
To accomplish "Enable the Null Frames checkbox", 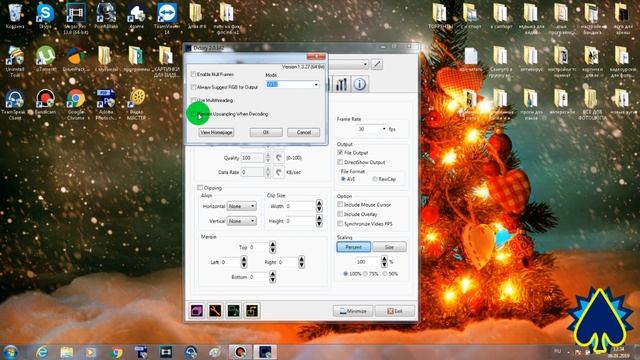I will 193,74.
